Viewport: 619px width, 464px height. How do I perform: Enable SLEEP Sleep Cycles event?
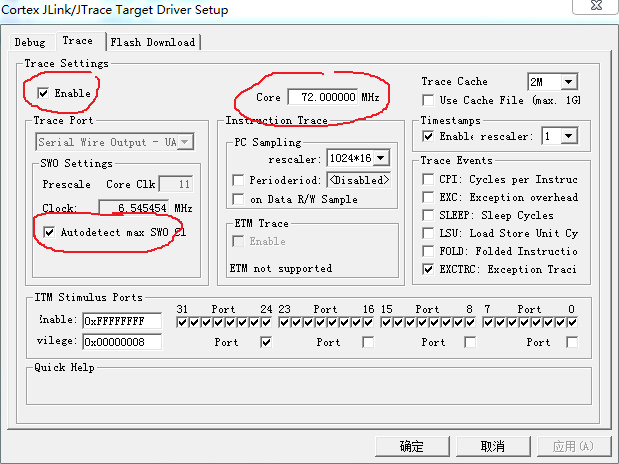click(x=428, y=215)
